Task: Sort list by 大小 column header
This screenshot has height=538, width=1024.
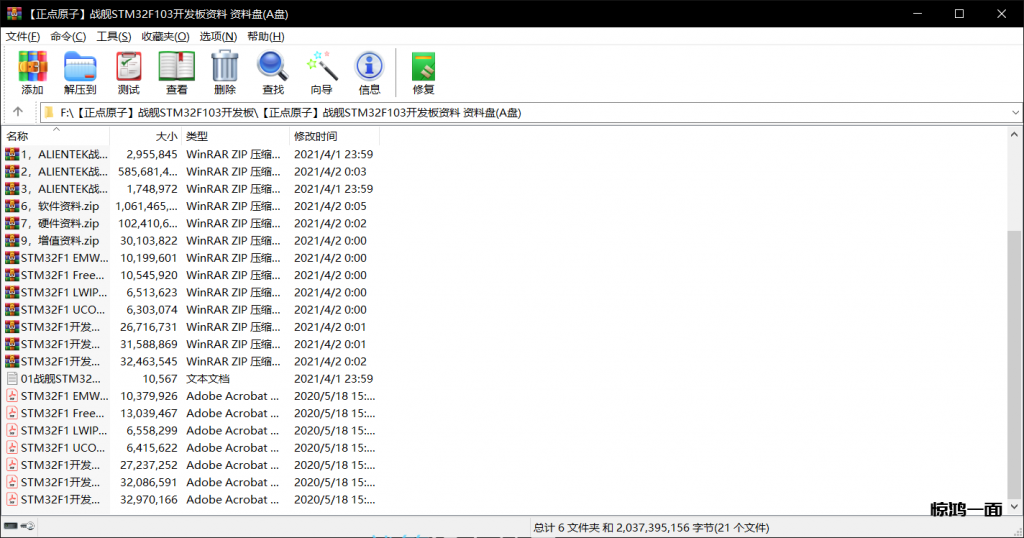Action: (166, 136)
